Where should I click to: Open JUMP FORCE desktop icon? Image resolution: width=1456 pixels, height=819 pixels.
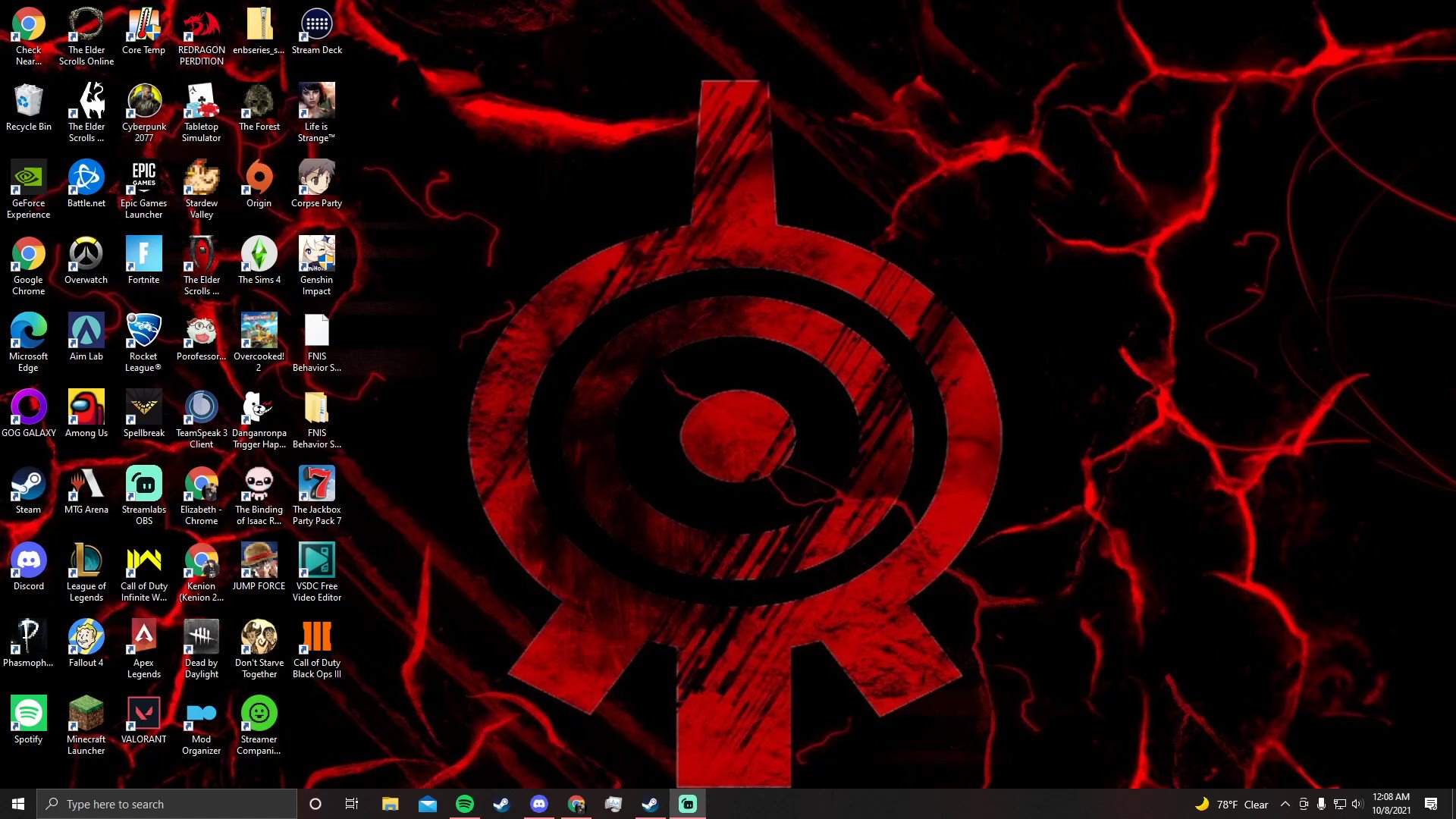tap(259, 567)
